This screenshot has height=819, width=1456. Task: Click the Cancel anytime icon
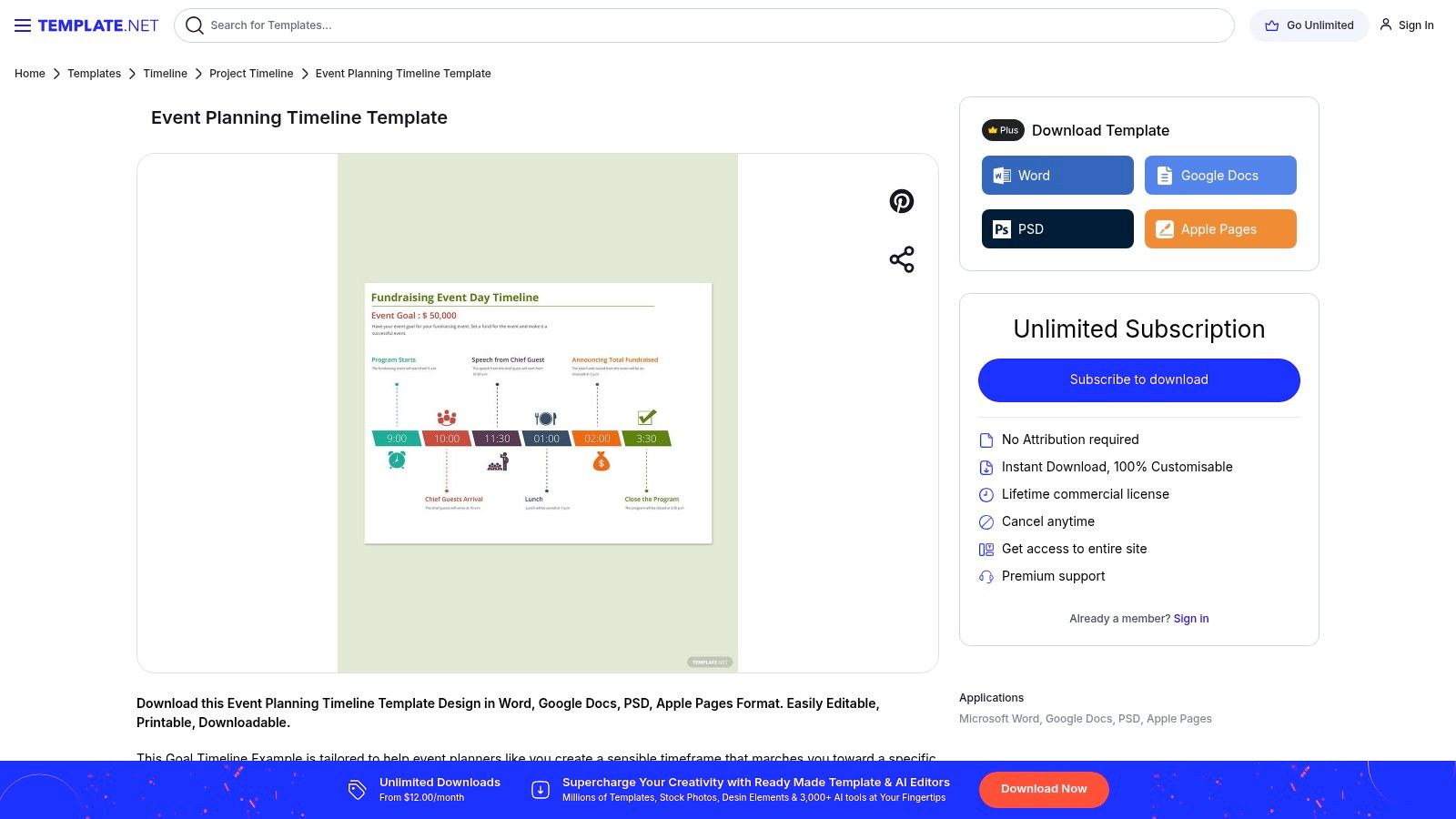[986, 522]
